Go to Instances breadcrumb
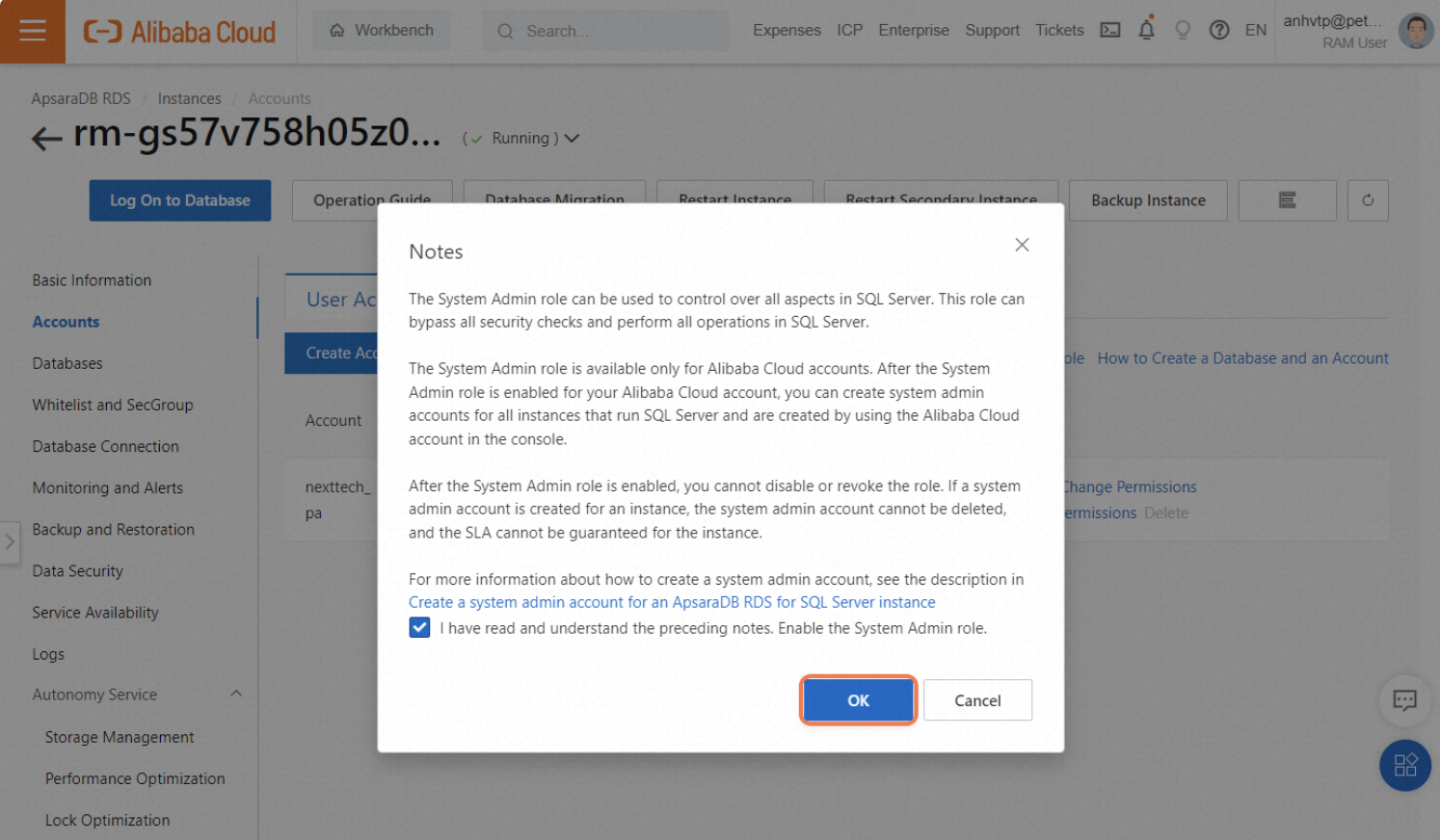 [189, 98]
